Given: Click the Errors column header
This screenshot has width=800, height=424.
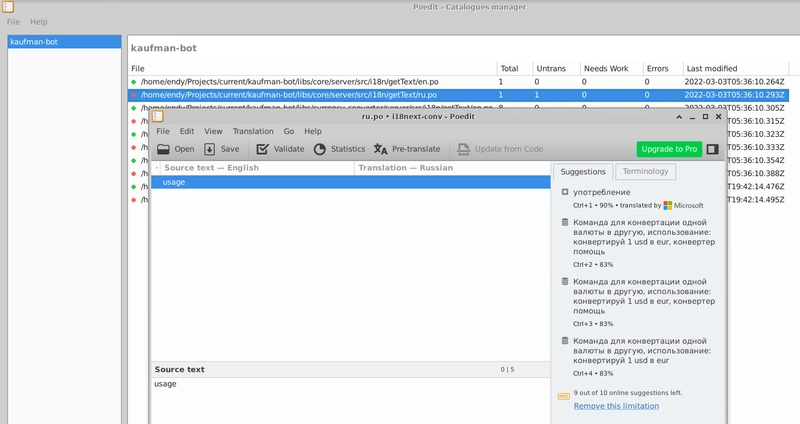Looking at the screenshot, I should pyautogui.click(x=662, y=68).
